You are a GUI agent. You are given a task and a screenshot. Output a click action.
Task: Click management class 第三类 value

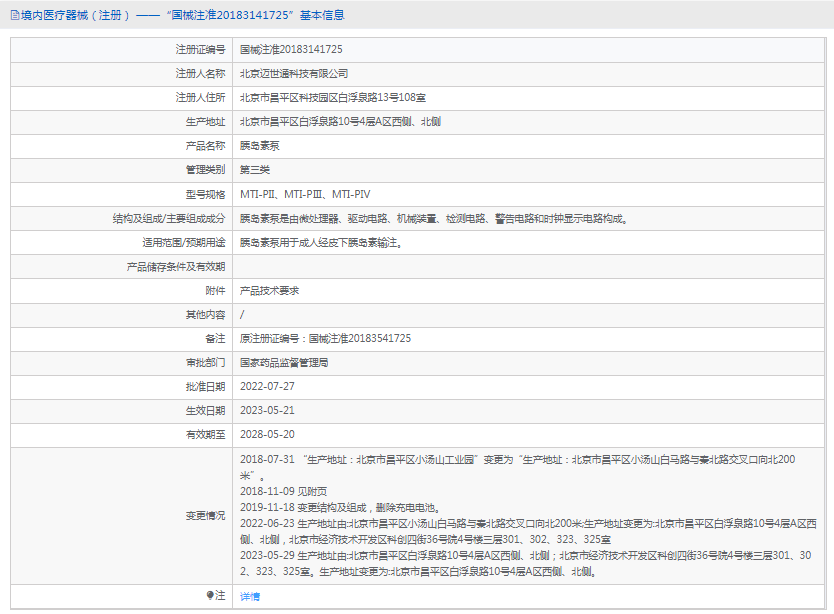[x=255, y=170]
